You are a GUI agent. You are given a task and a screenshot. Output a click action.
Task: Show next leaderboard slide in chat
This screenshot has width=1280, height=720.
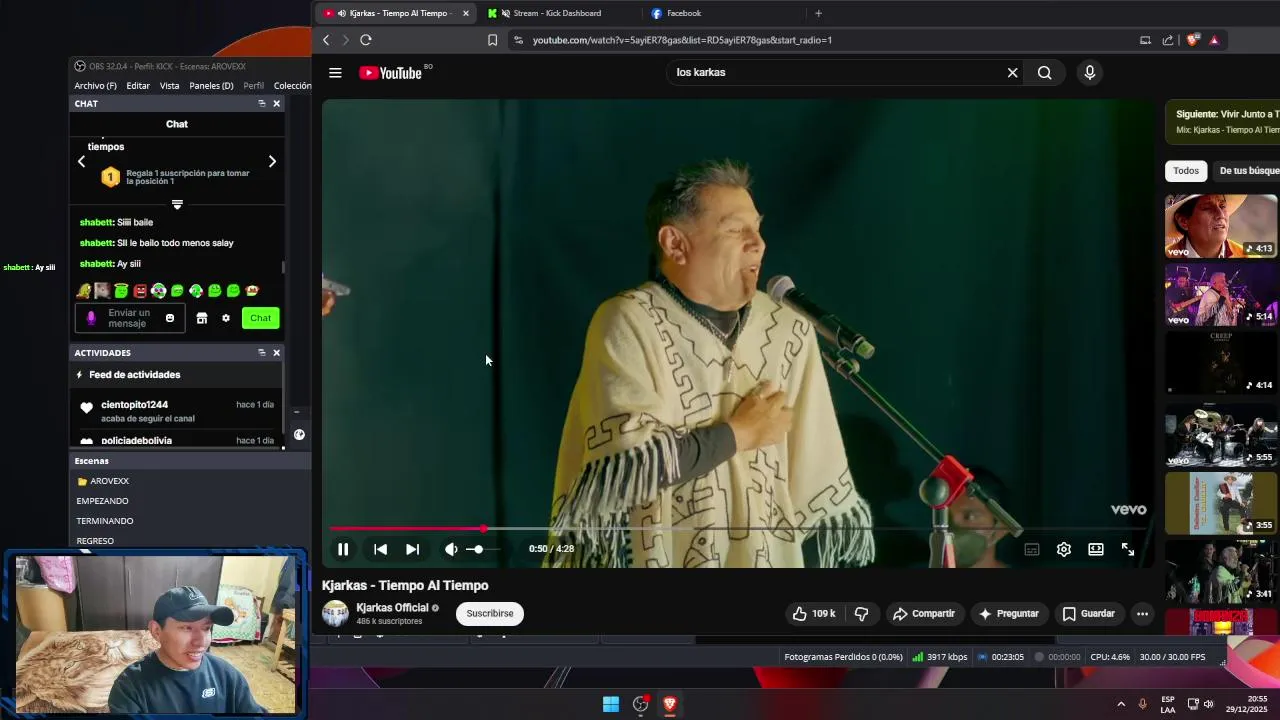(272, 161)
